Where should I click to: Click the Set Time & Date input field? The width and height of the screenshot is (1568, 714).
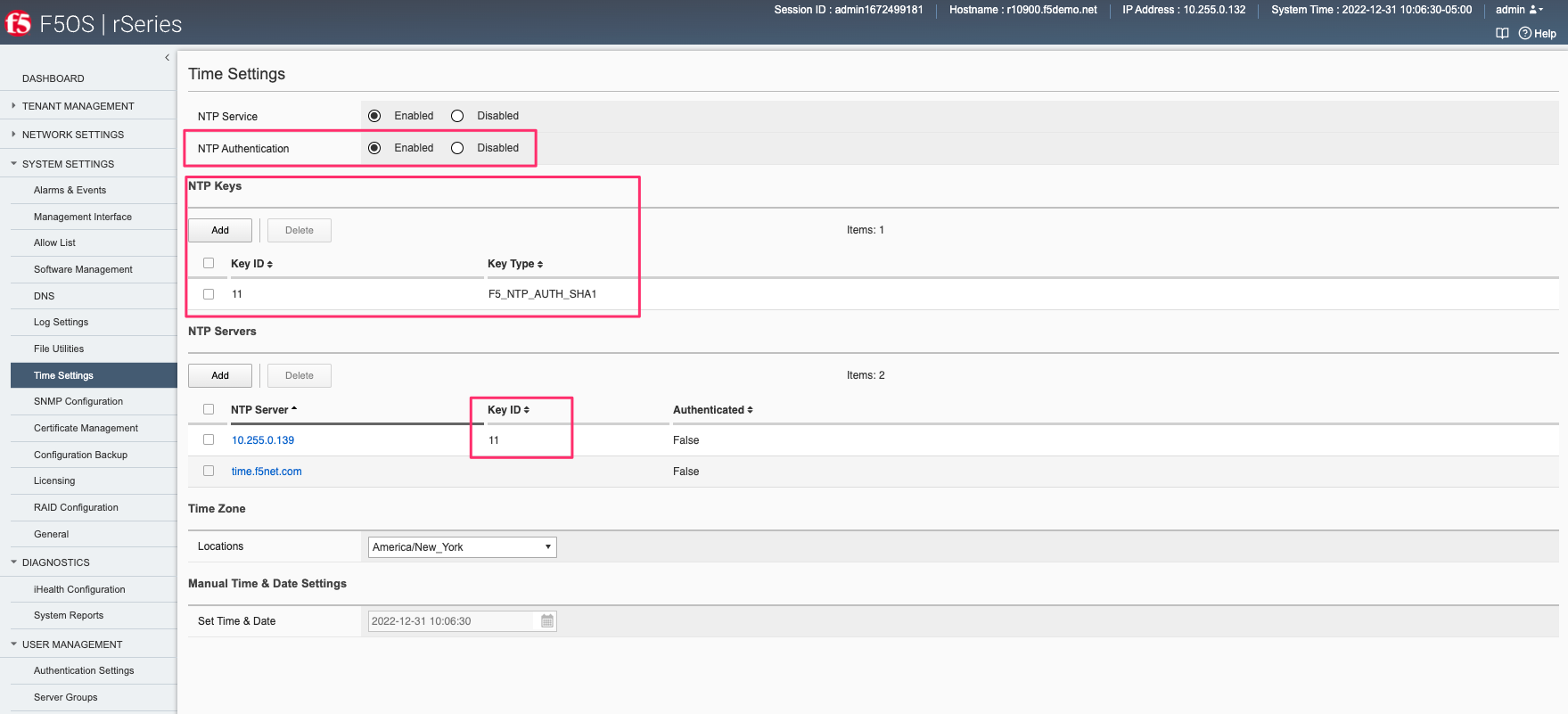(x=451, y=621)
